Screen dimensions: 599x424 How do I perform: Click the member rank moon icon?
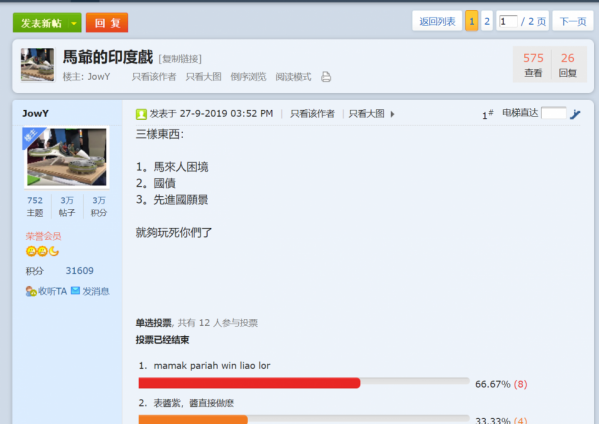tap(54, 251)
